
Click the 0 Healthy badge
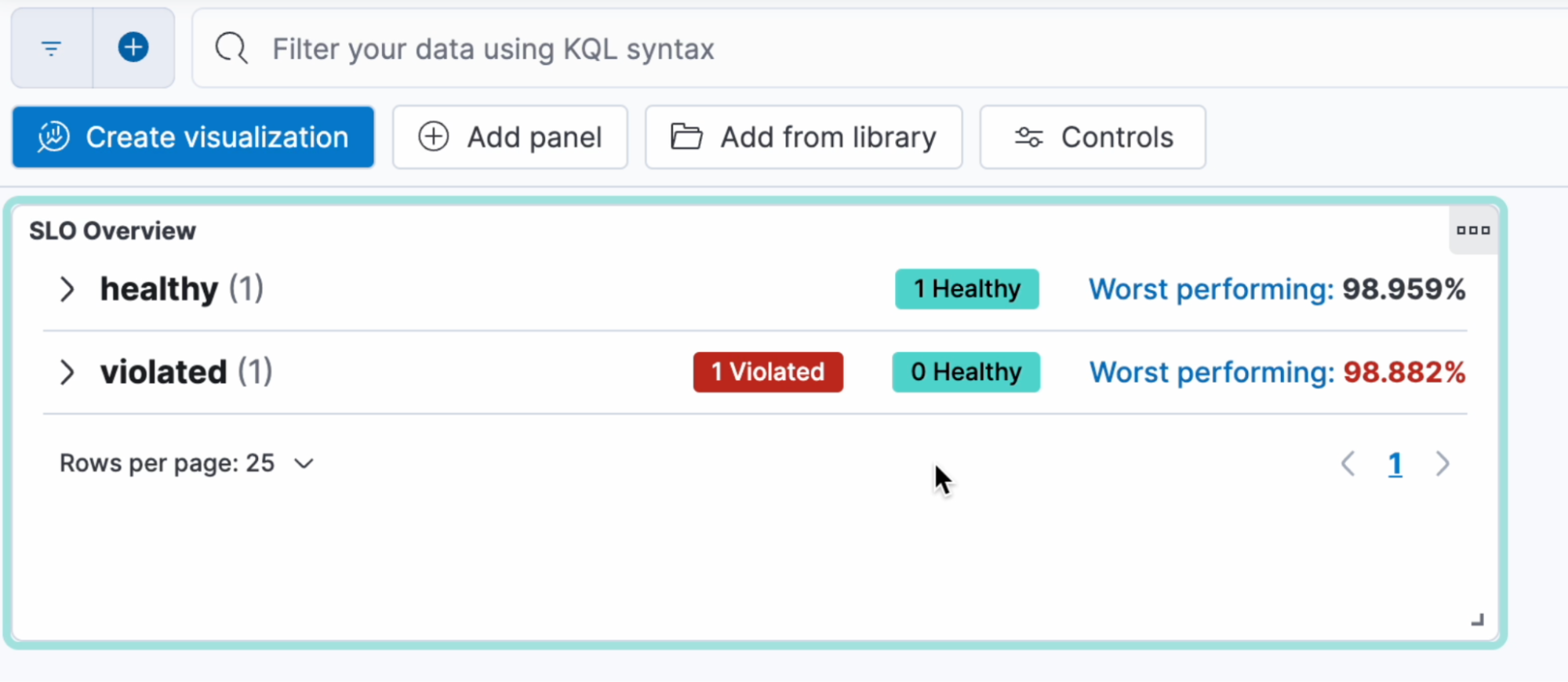966,372
